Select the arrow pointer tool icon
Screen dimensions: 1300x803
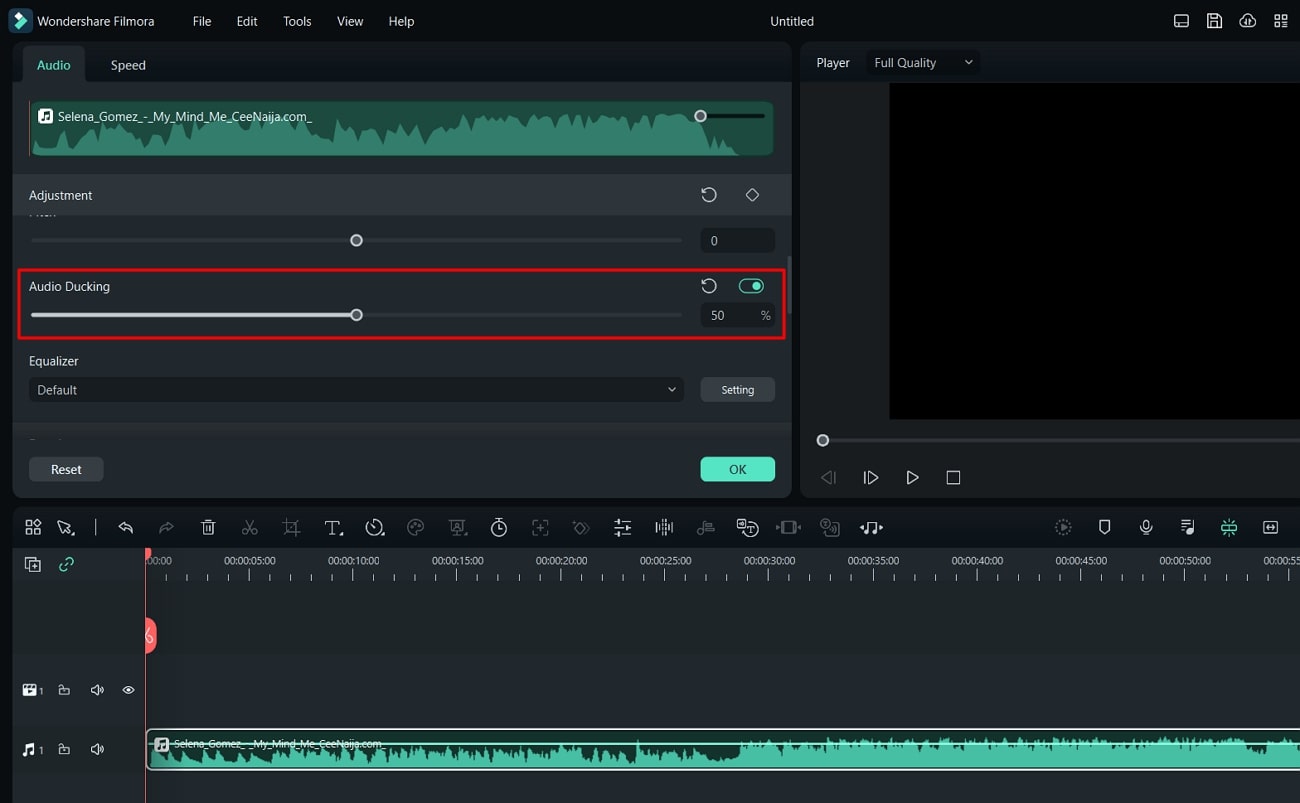click(66, 527)
